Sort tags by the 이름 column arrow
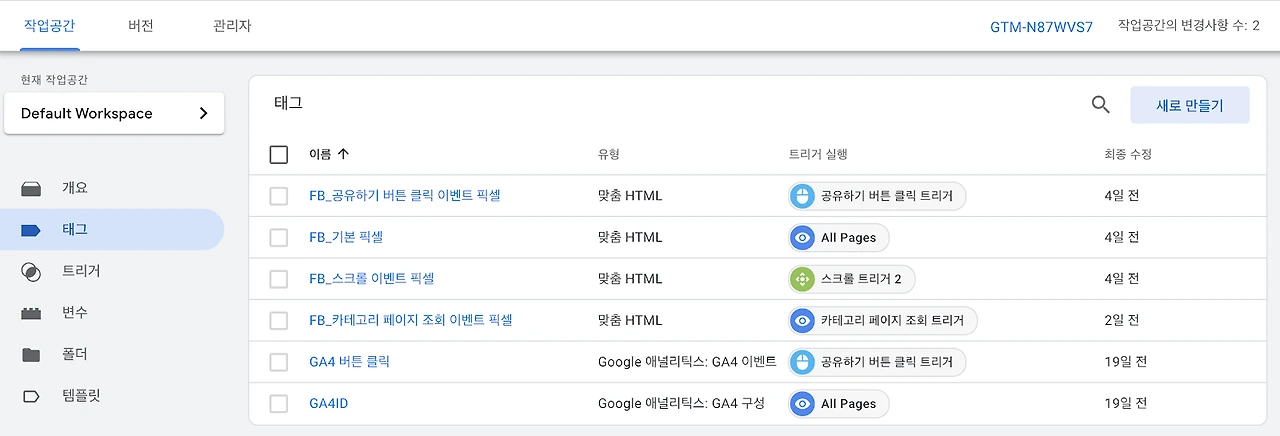 (x=343, y=154)
